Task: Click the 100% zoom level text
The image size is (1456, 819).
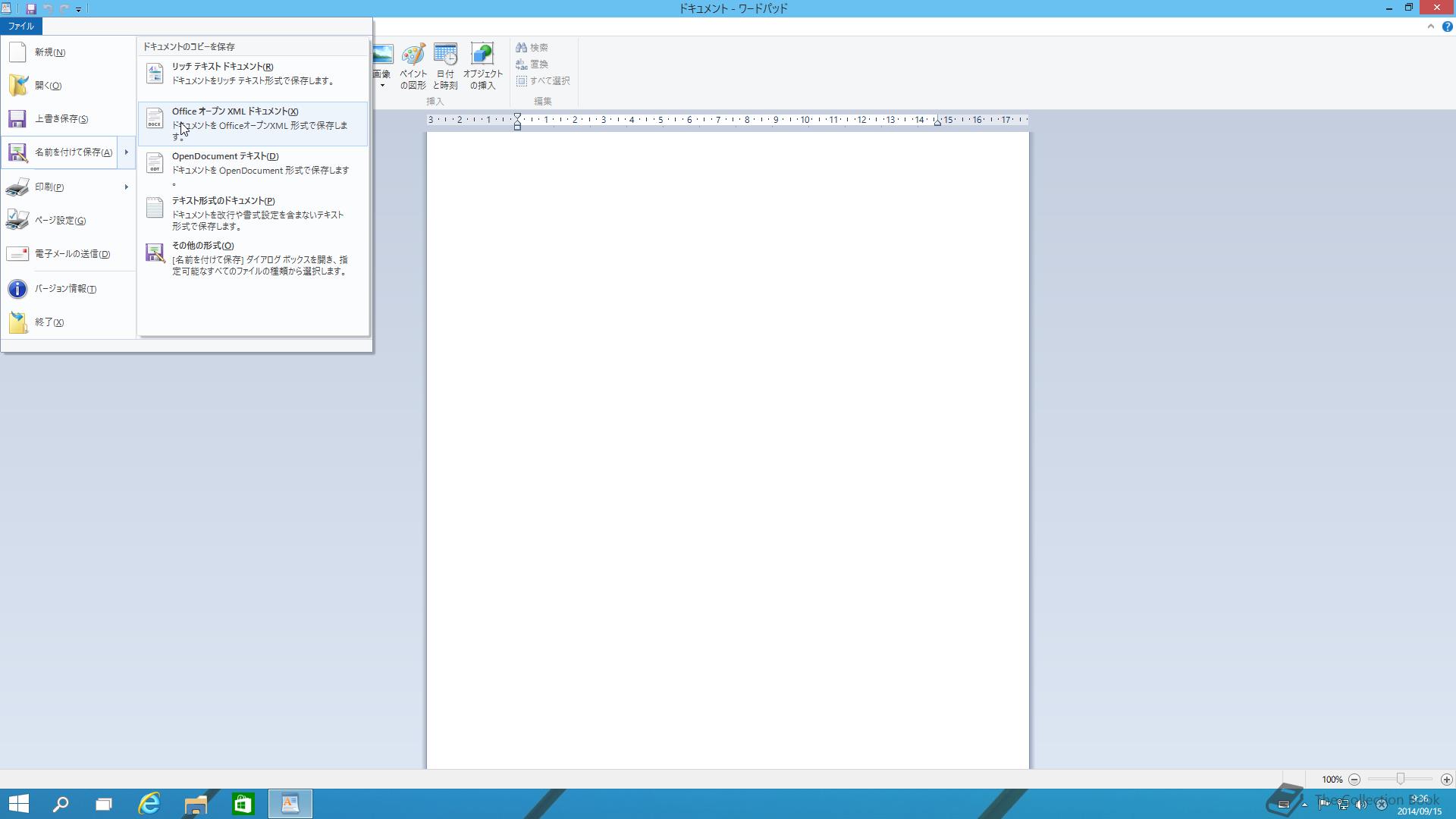Action: pos(1332,780)
